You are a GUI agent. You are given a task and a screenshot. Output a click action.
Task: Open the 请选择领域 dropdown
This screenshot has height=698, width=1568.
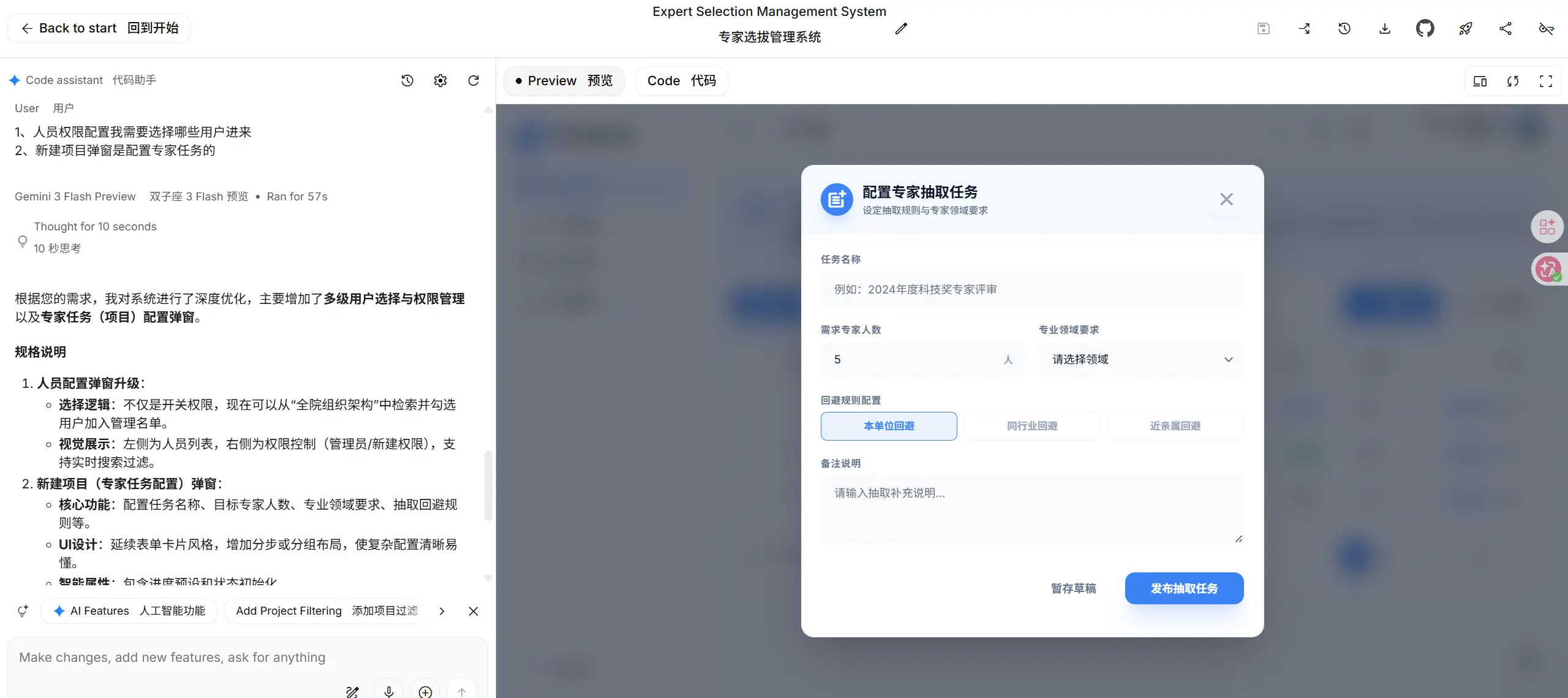coord(1141,360)
